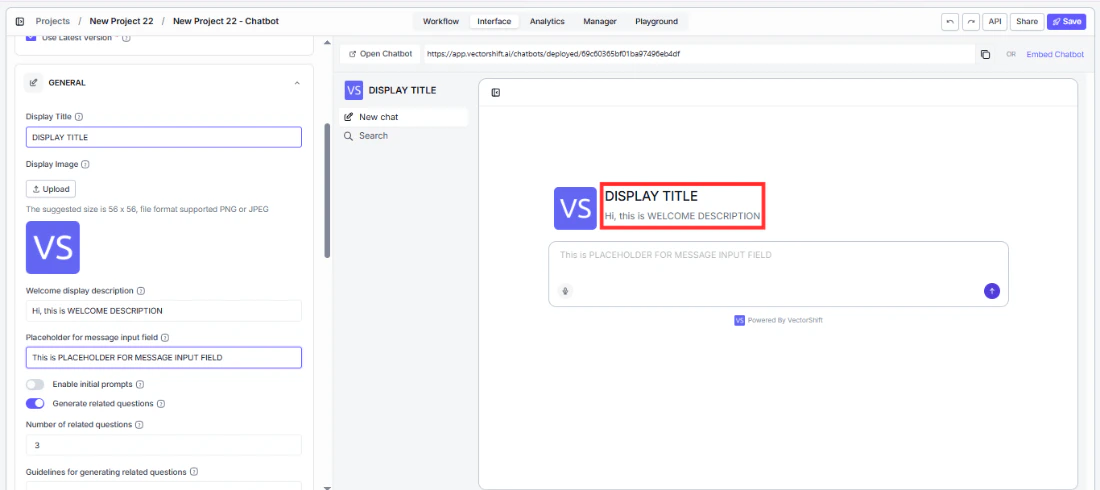Click the Open Chatbot button

coord(381,54)
